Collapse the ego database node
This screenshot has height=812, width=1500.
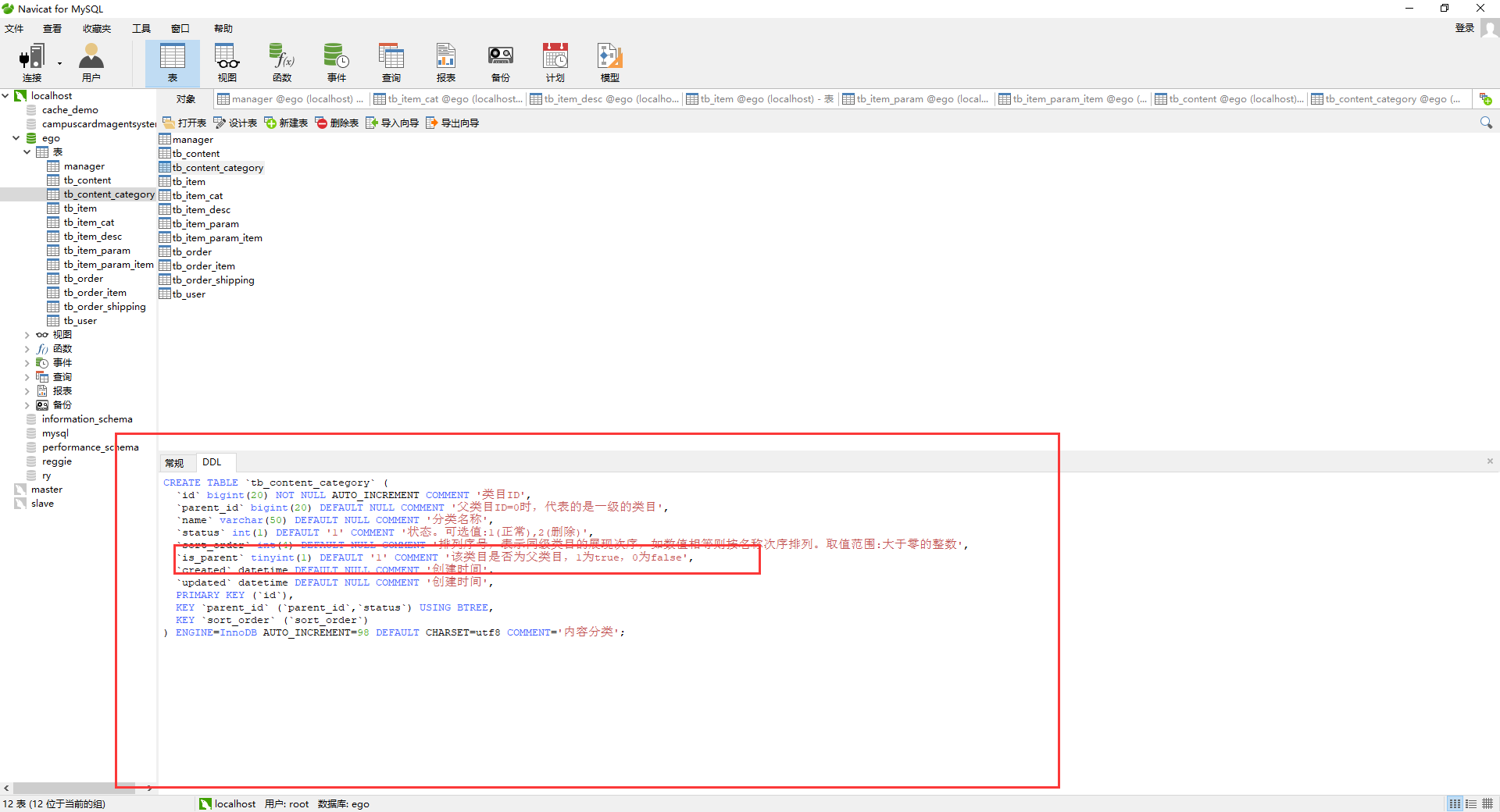(x=16, y=138)
